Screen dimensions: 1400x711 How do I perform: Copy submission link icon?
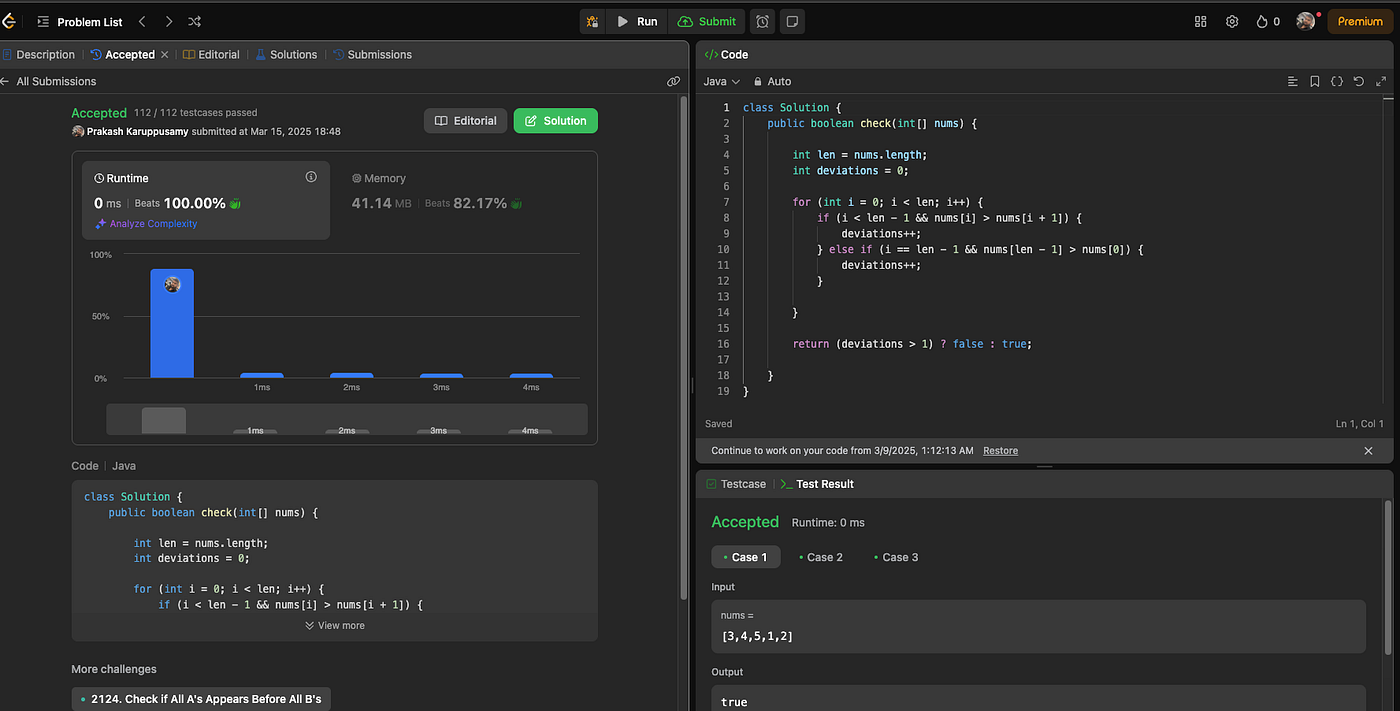673,81
